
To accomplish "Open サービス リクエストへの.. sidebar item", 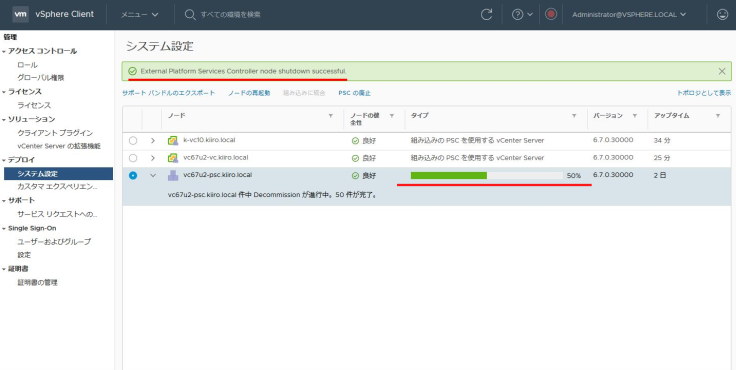I will [57, 214].
